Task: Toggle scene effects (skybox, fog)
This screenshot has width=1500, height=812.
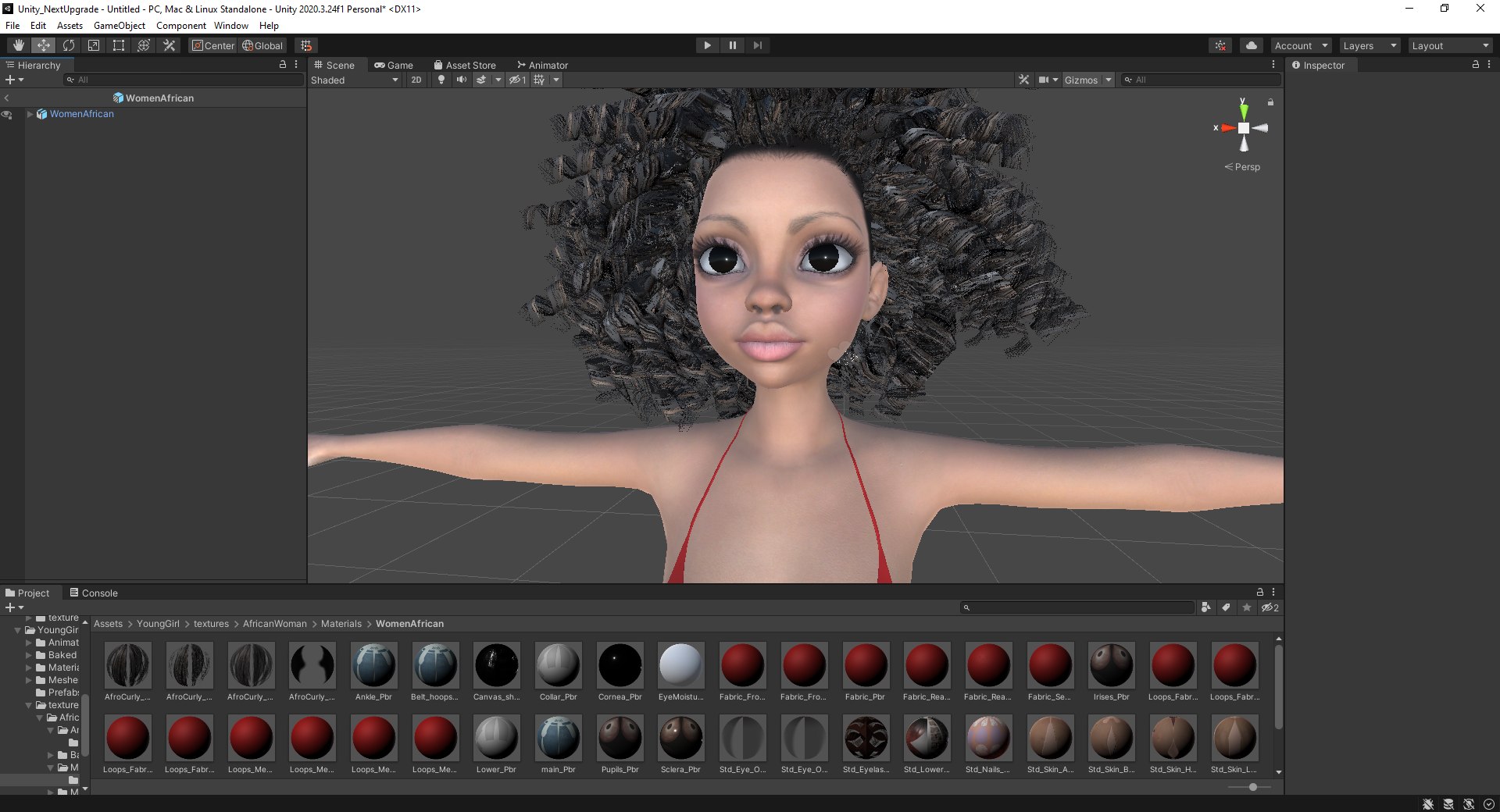Action: (482, 80)
